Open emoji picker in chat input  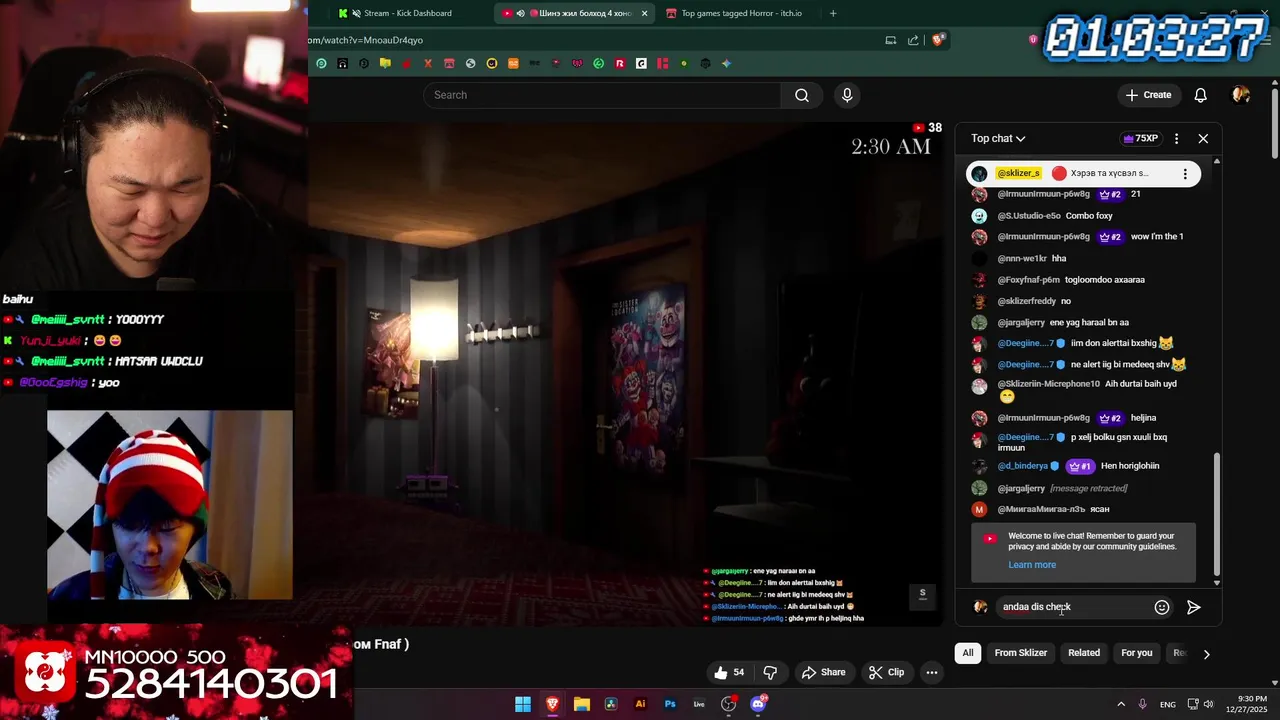click(x=1162, y=607)
